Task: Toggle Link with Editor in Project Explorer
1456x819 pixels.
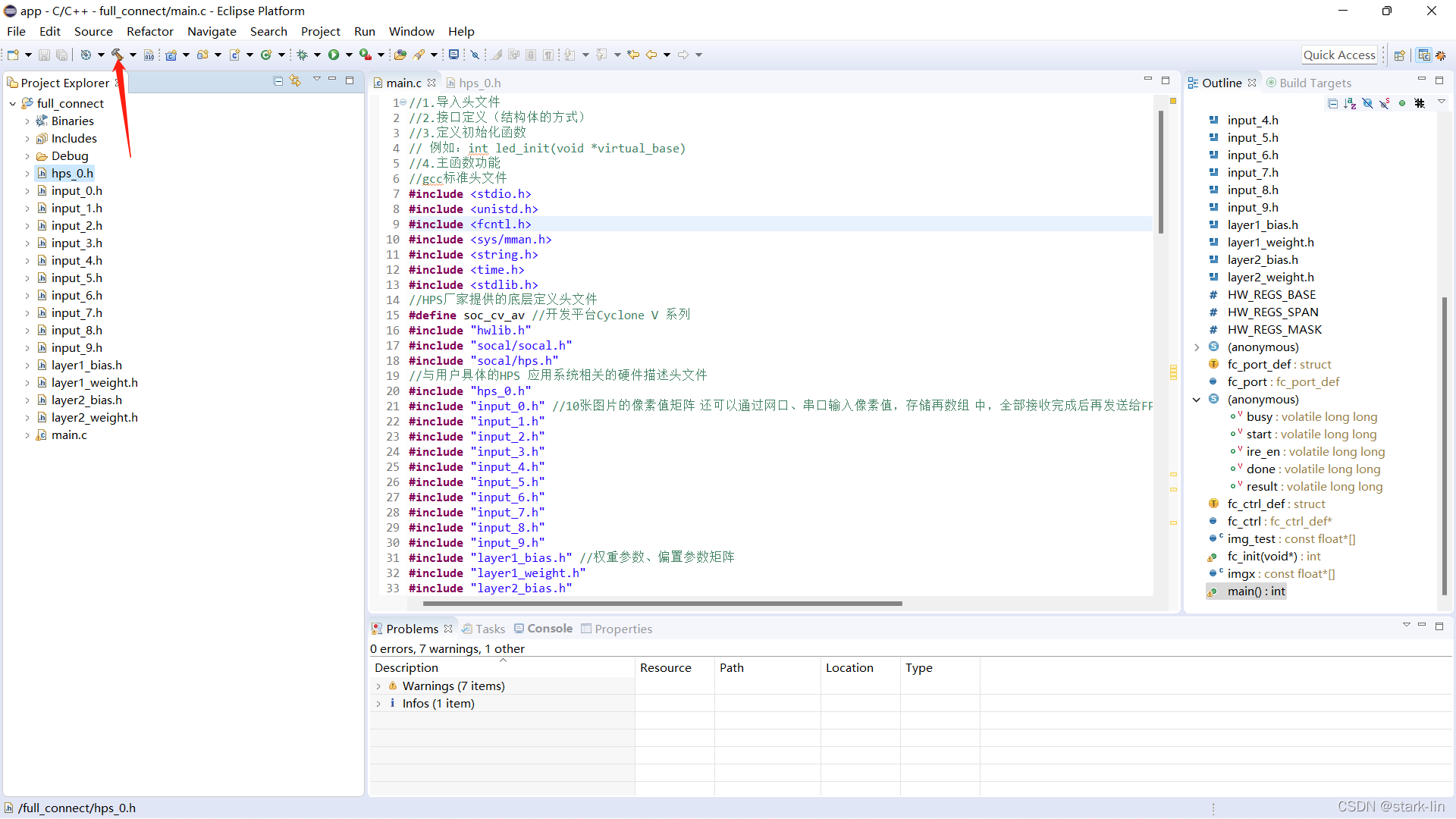Action: pos(296,81)
